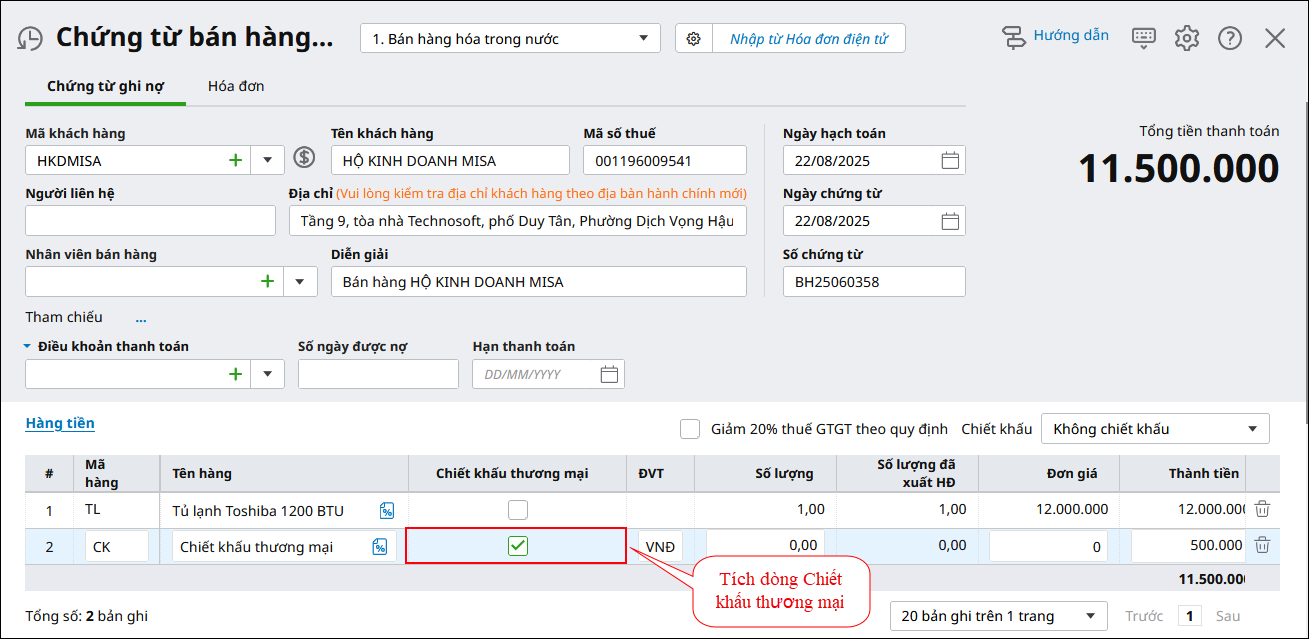This screenshot has height=639, width=1309.
Task: Click the VNĐ unit cell in row 2
Action: point(660,547)
